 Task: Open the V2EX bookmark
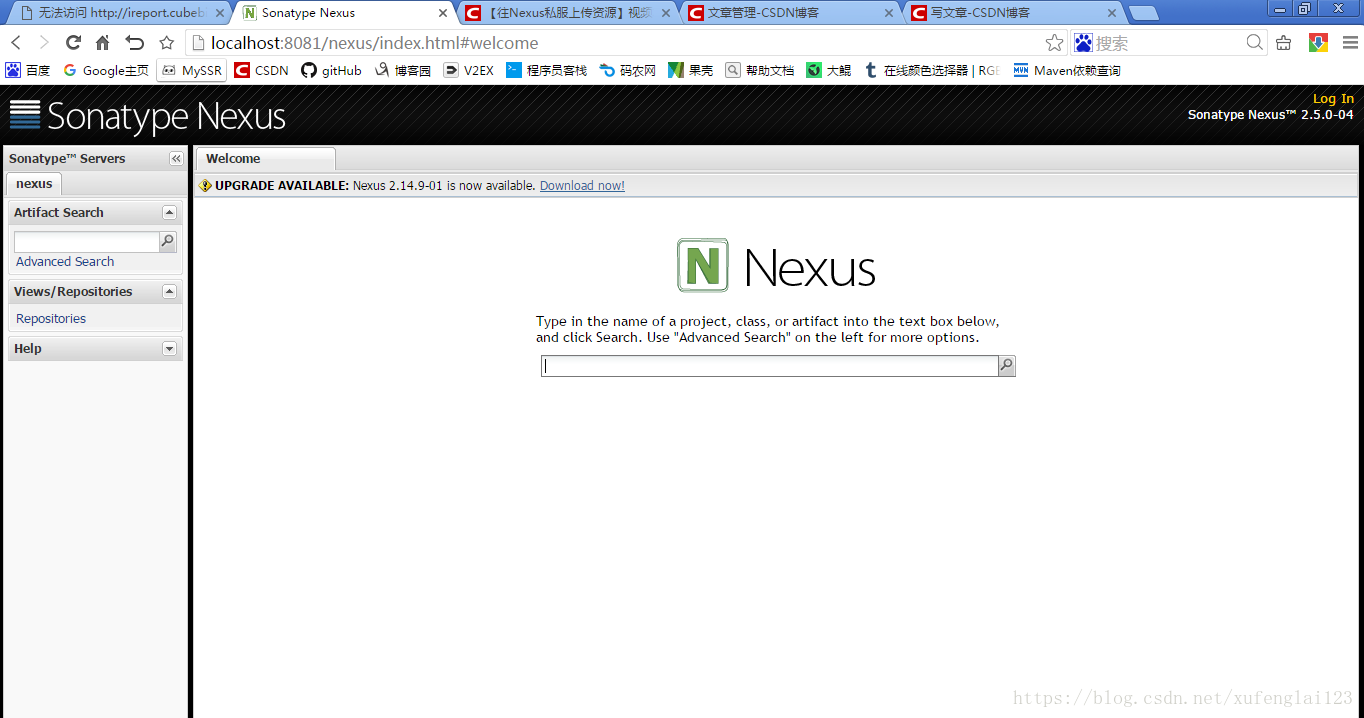(468, 70)
